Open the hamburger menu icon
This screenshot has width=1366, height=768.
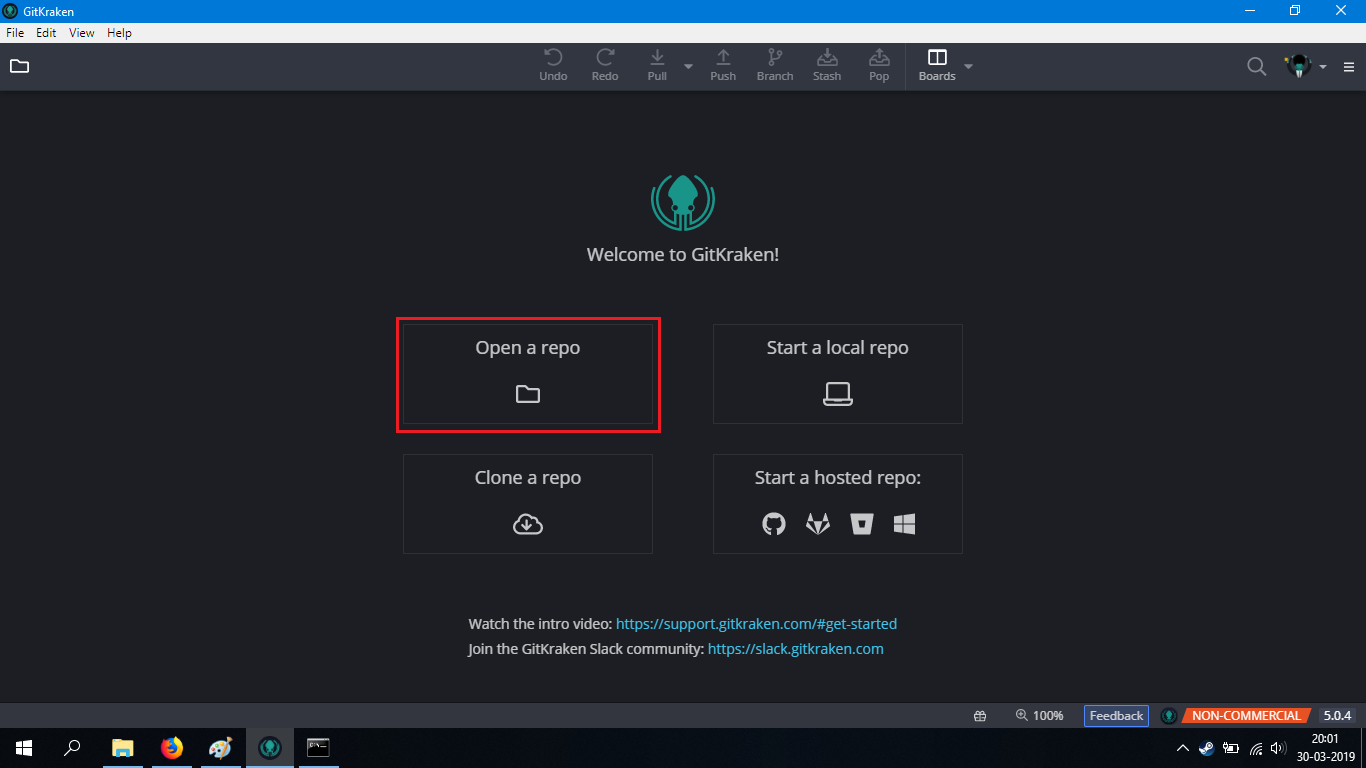coord(1349,67)
